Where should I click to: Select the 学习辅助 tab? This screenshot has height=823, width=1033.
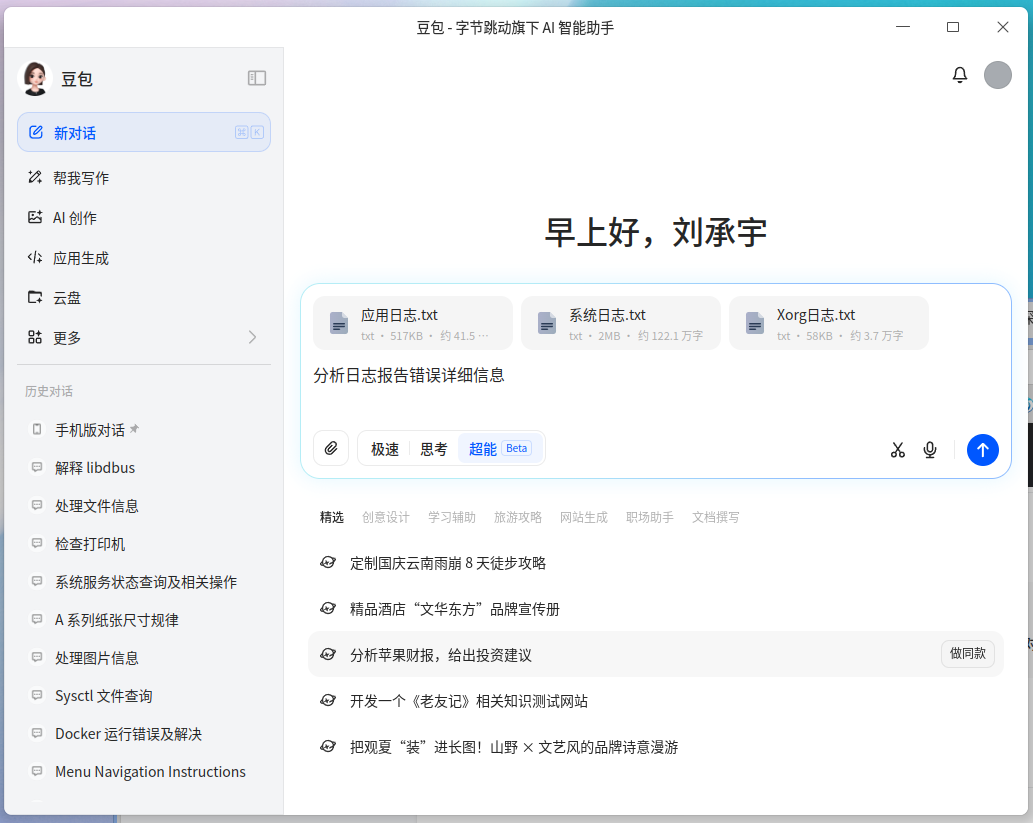pyautogui.click(x=451, y=517)
